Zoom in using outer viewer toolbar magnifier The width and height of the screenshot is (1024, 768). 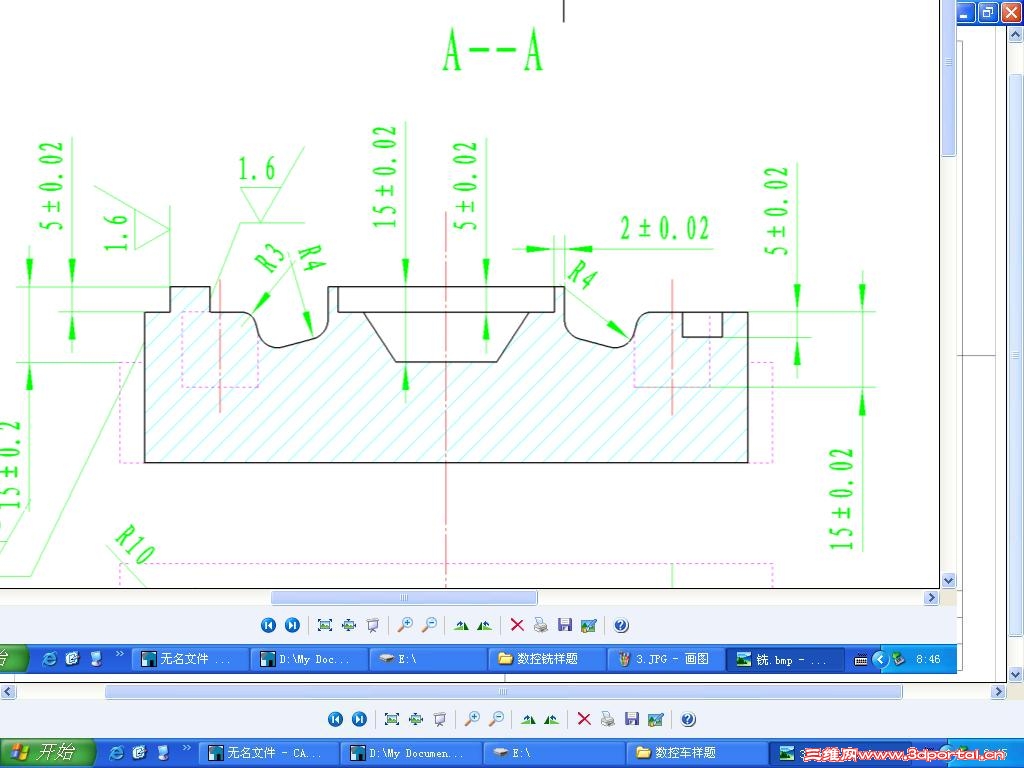point(472,719)
